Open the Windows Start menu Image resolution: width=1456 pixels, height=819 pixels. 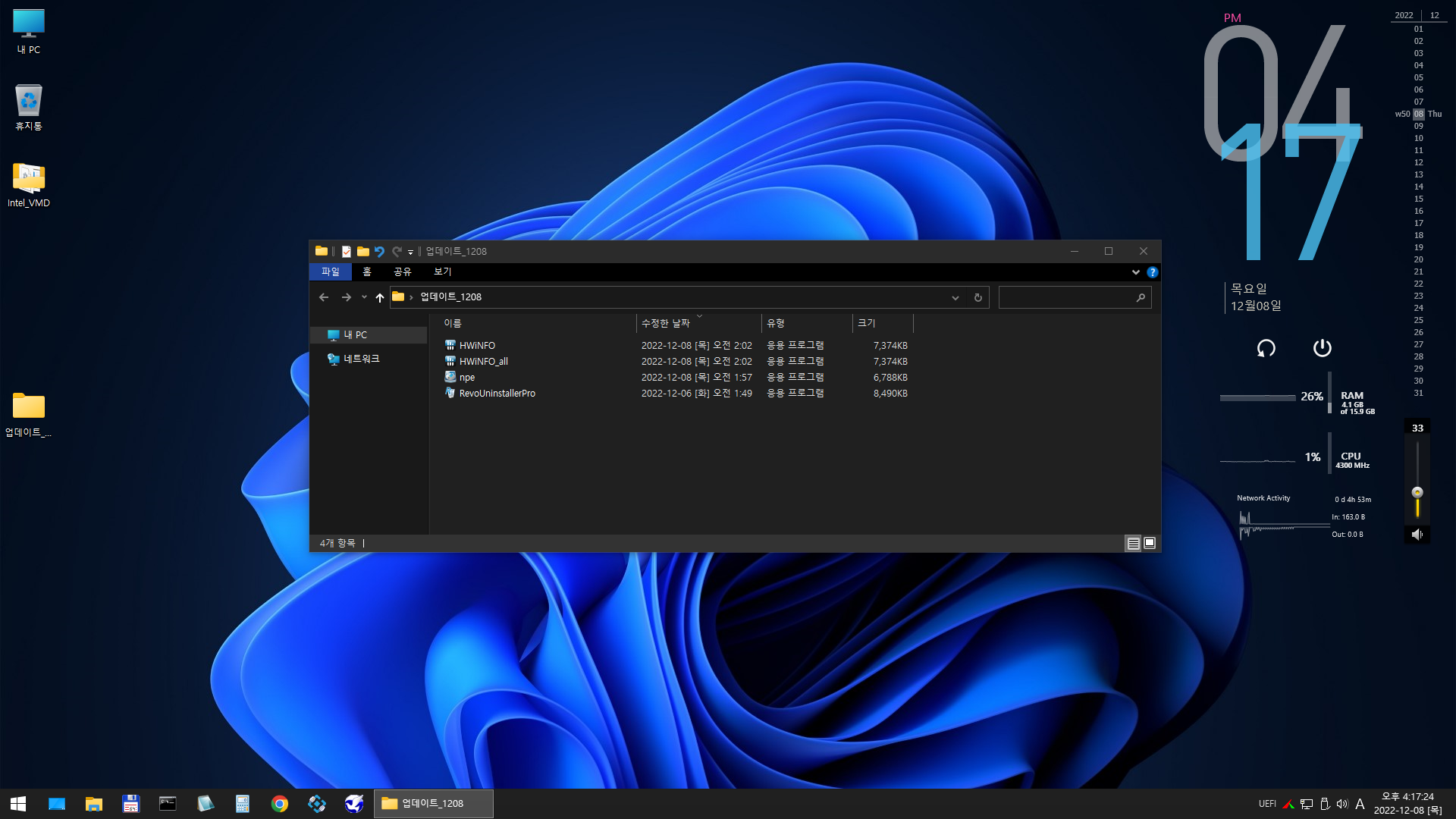(18, 804)
